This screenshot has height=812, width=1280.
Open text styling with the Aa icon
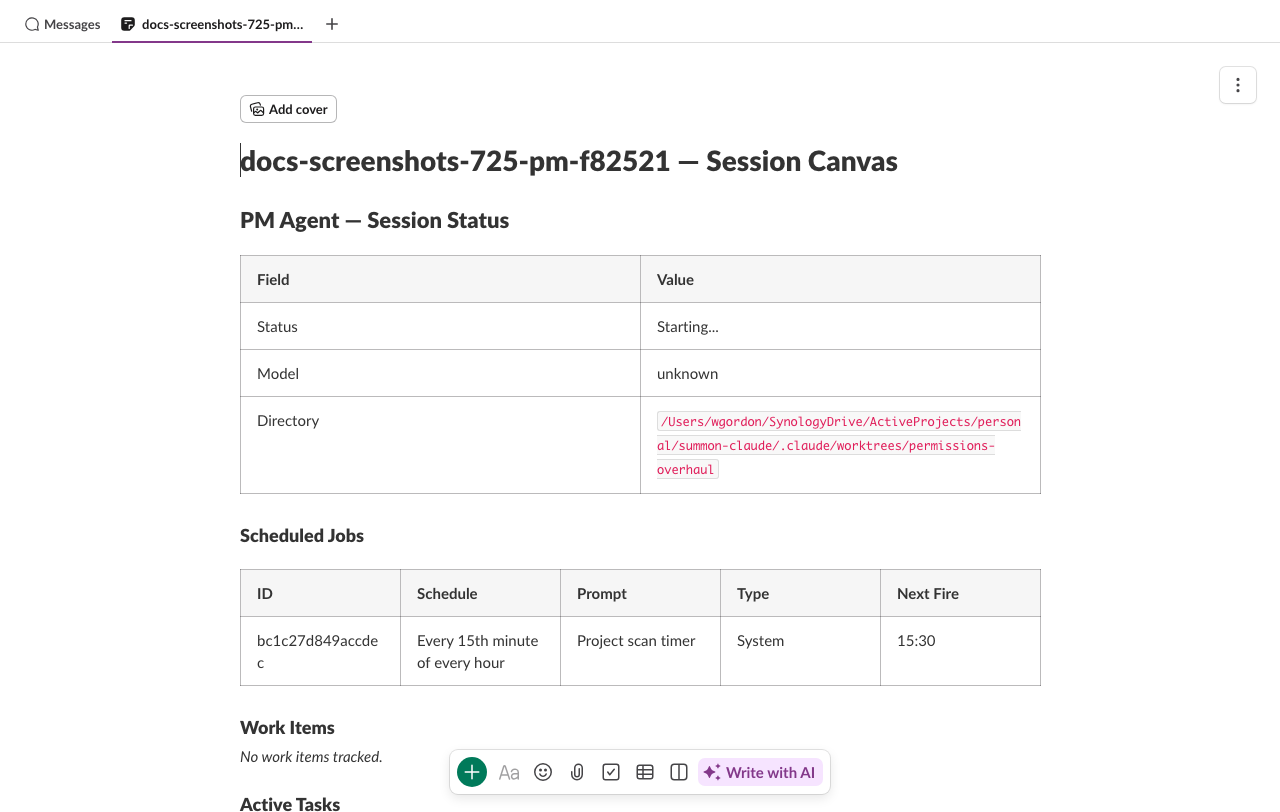click(x=509, y=772)
